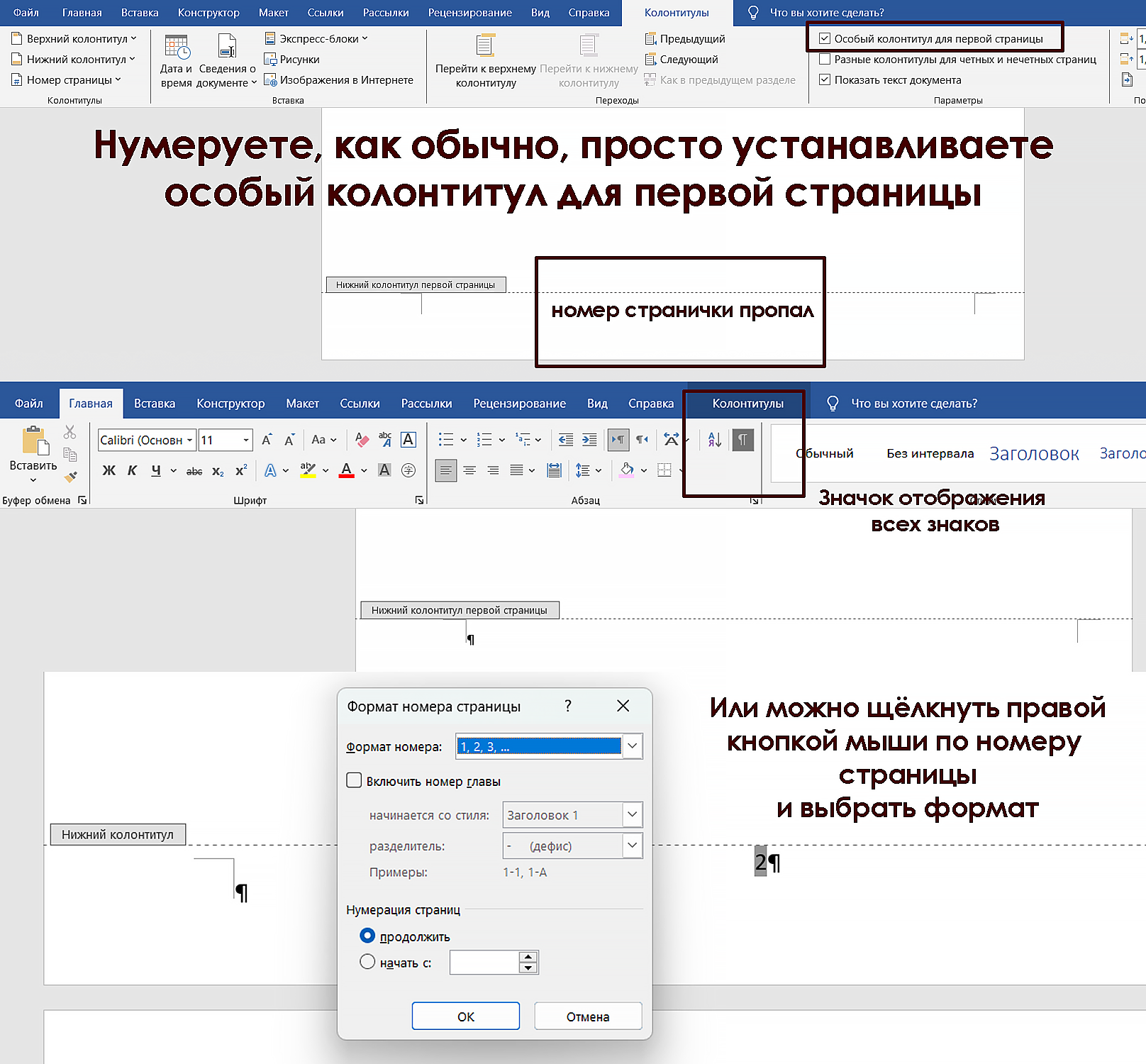This screenshot has height=1064, width=1146.
Task: Click the Cut scissors icon
Action: [69, 432]
